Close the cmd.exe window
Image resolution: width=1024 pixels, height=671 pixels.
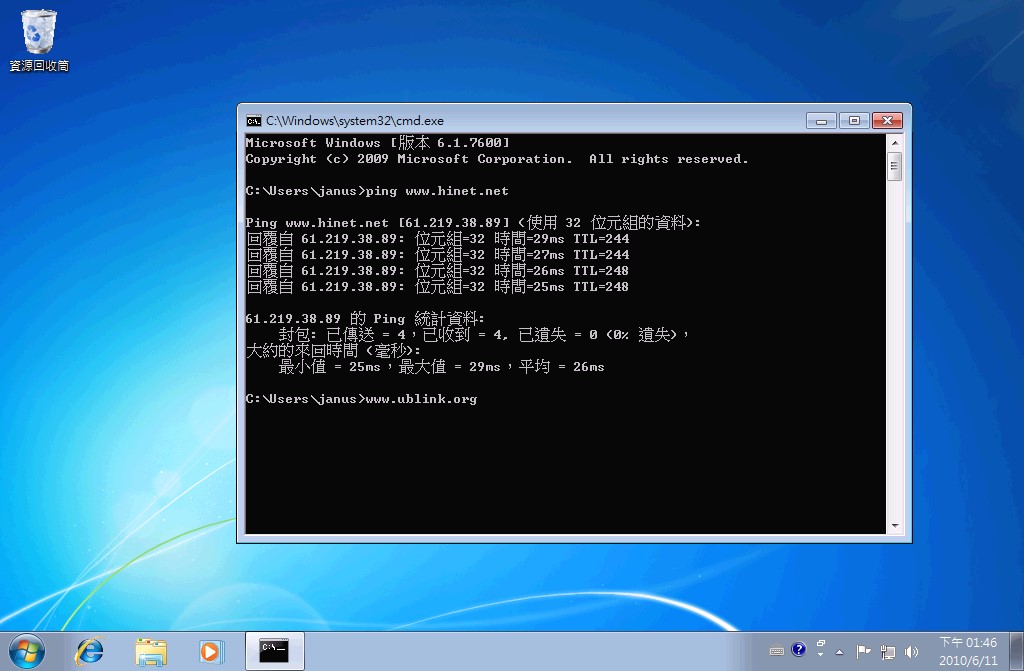tap(887, 121)
